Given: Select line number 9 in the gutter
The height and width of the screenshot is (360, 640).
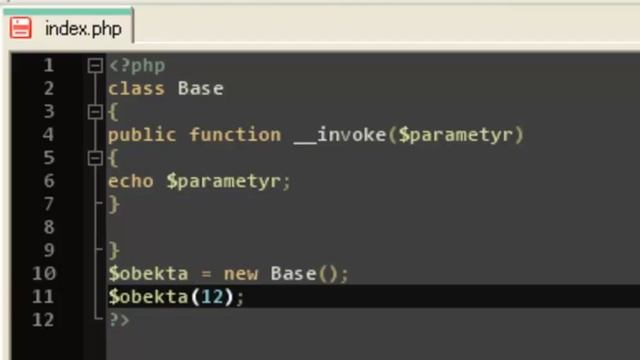Looking at the screenshot, I should 49,250.
